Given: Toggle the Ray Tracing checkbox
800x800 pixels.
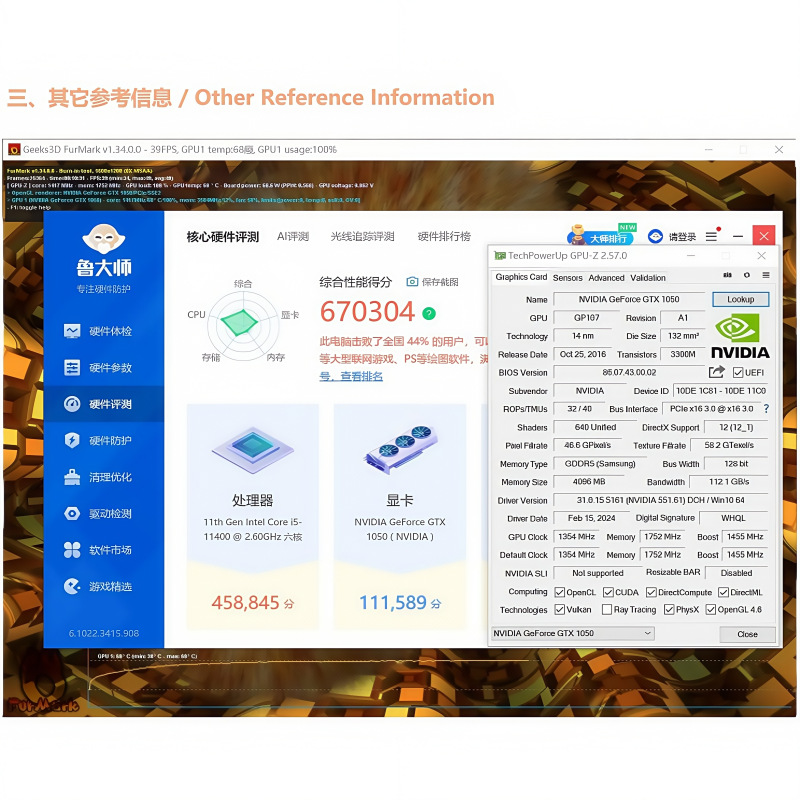Looking at the screenshot, I should [607, 610].
